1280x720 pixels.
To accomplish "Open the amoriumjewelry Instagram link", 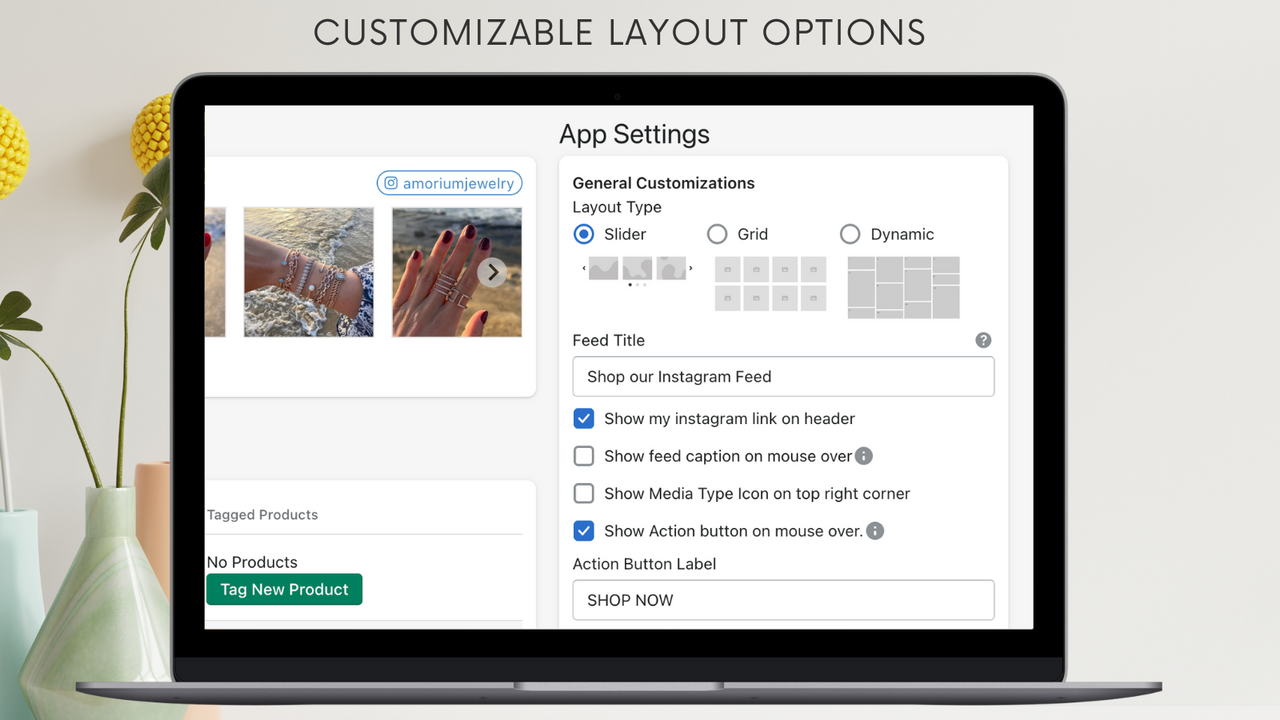I will pyautogui.click(x=448, y=183).
